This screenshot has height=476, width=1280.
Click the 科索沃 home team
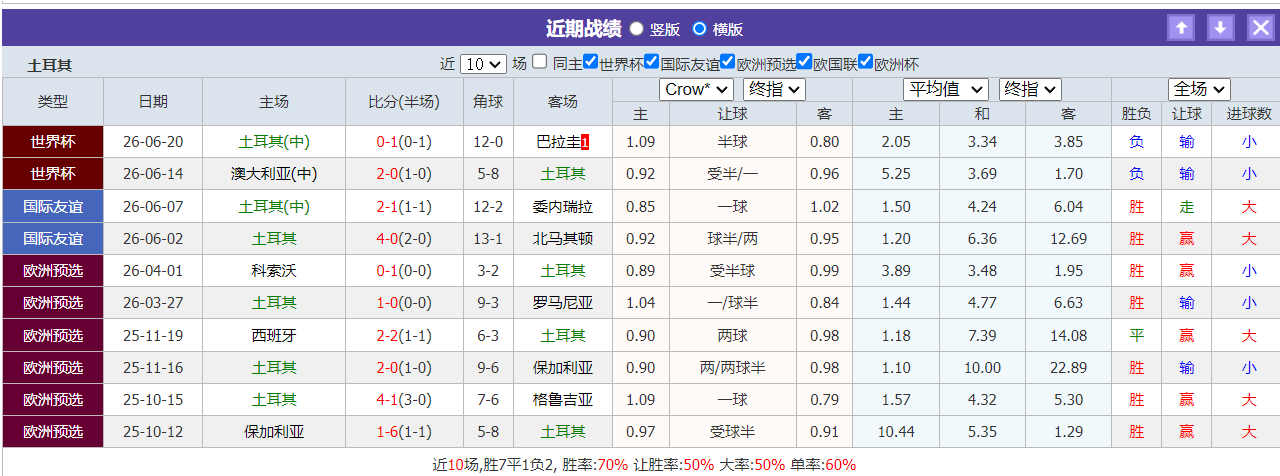[x=274, y=271]
